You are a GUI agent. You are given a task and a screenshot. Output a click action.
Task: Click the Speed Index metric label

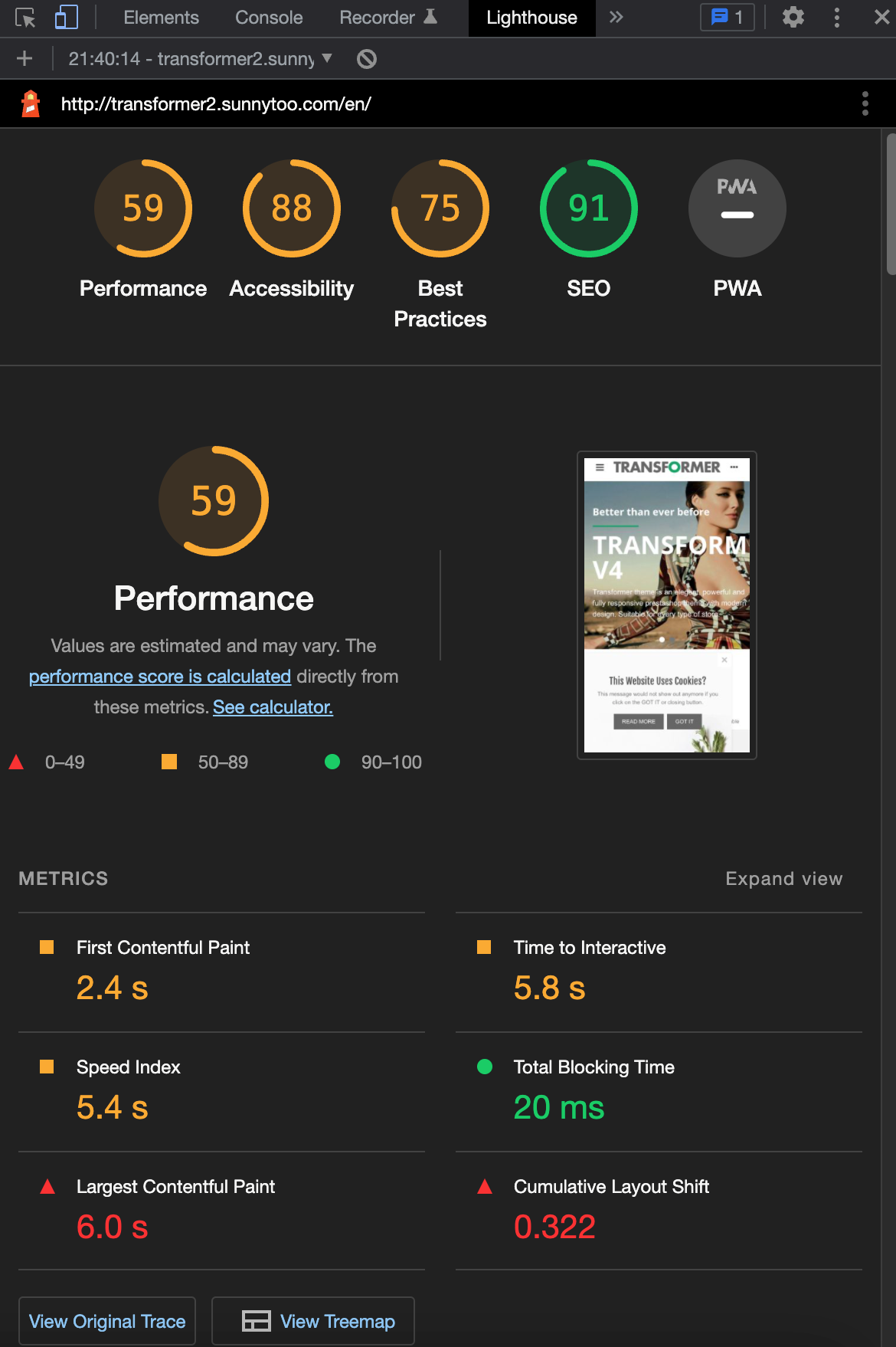129,1067
